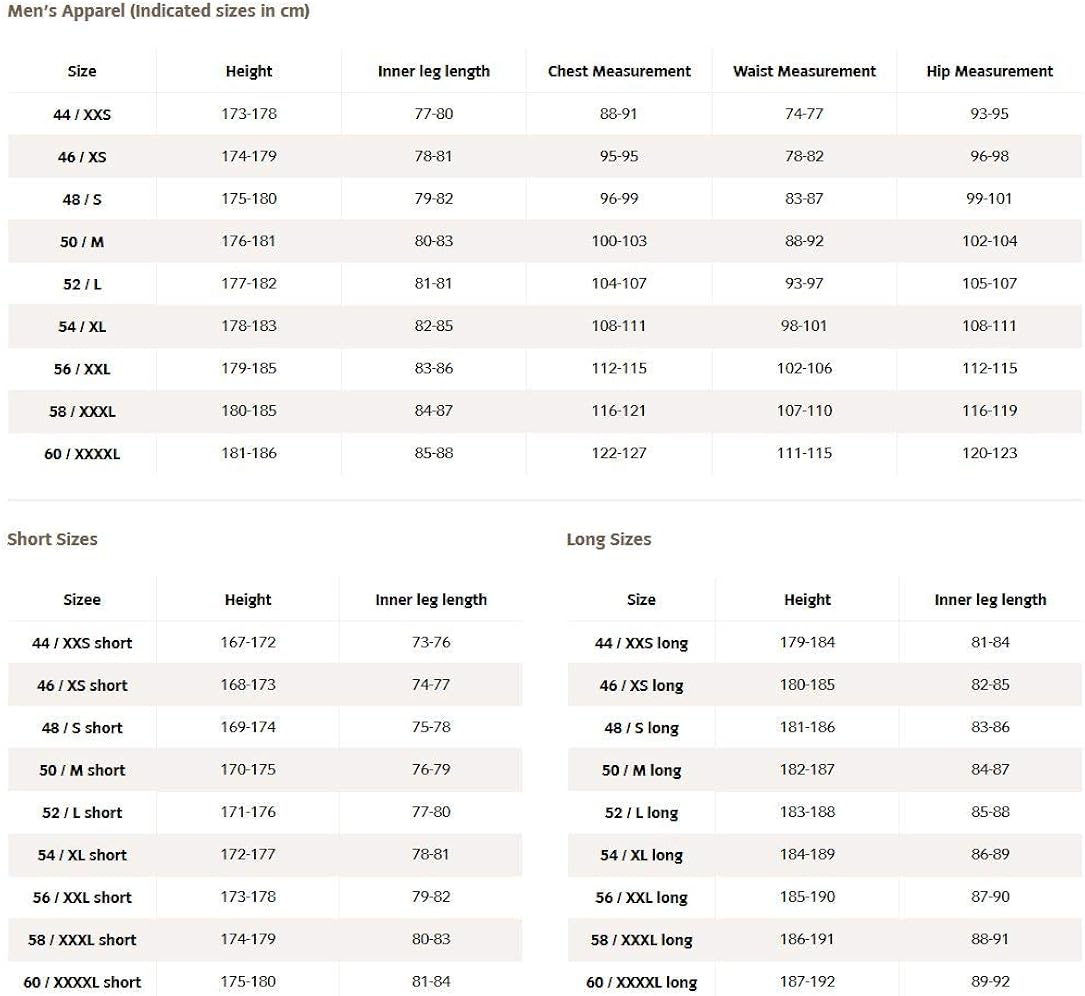Select the 46 / XS long size label
Screen dimensions: 1085x996
point(641,686)
